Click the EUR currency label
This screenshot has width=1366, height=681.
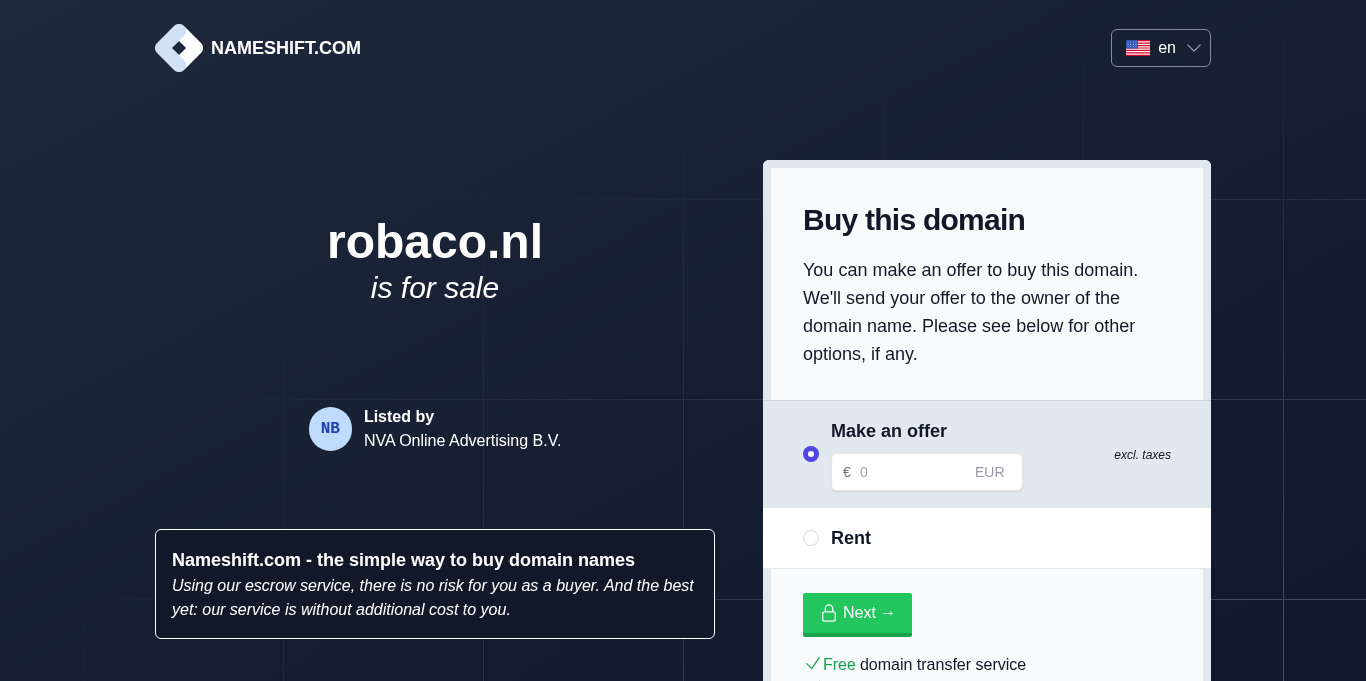point(989,472)
